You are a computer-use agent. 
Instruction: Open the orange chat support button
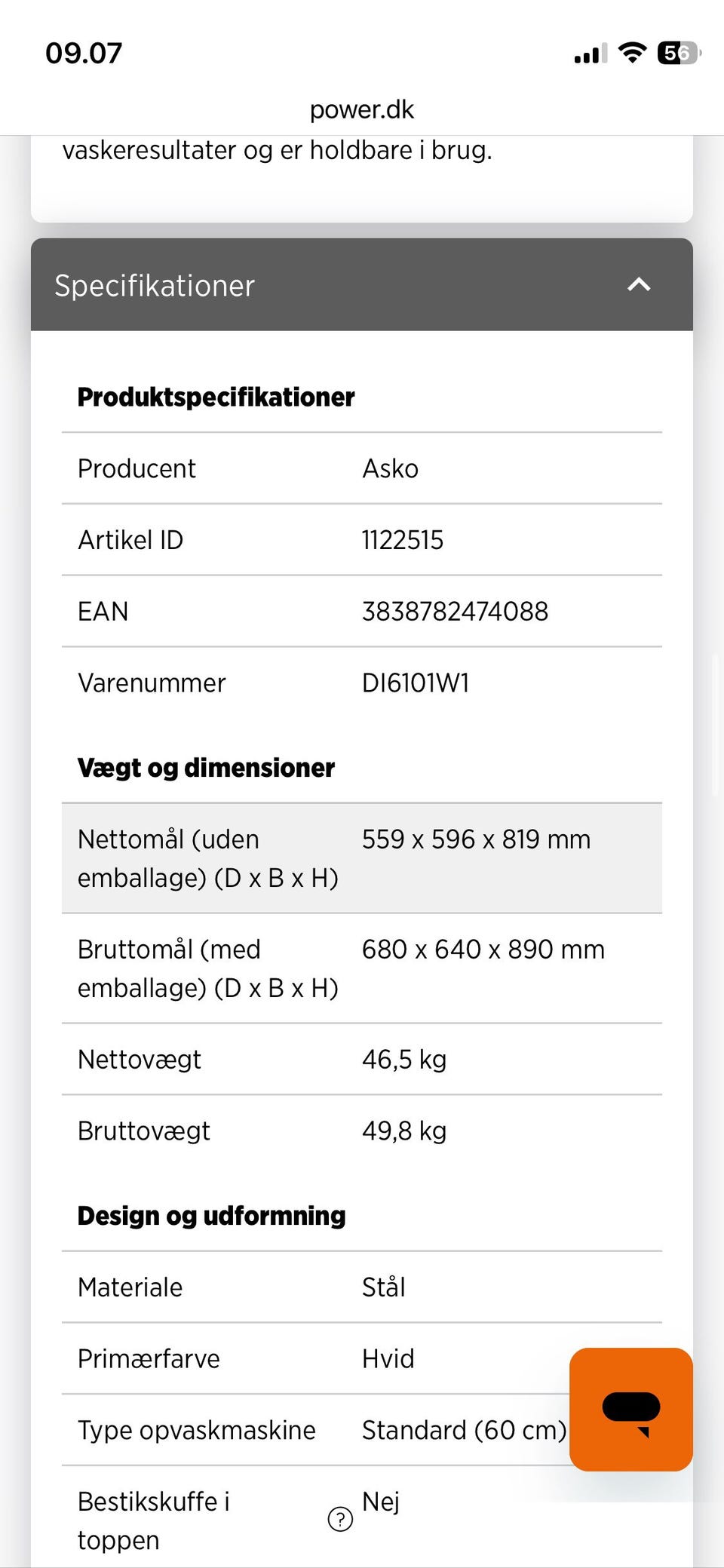tap(630, 1409)
